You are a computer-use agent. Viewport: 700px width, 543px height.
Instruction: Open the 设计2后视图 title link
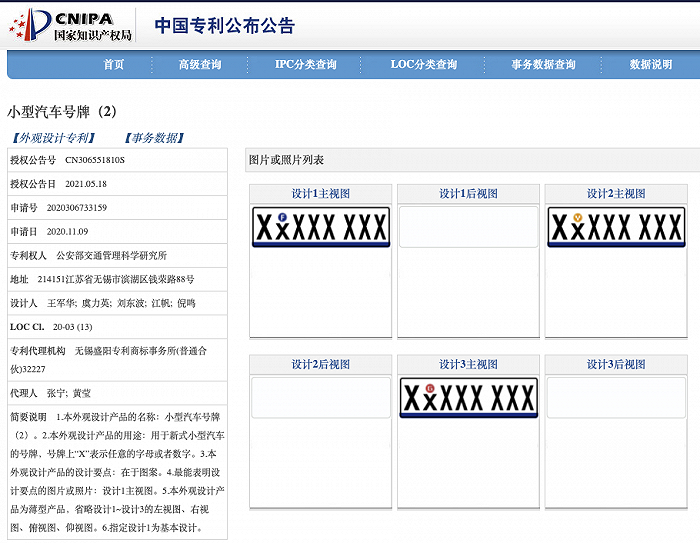click(x=321, y=364)
